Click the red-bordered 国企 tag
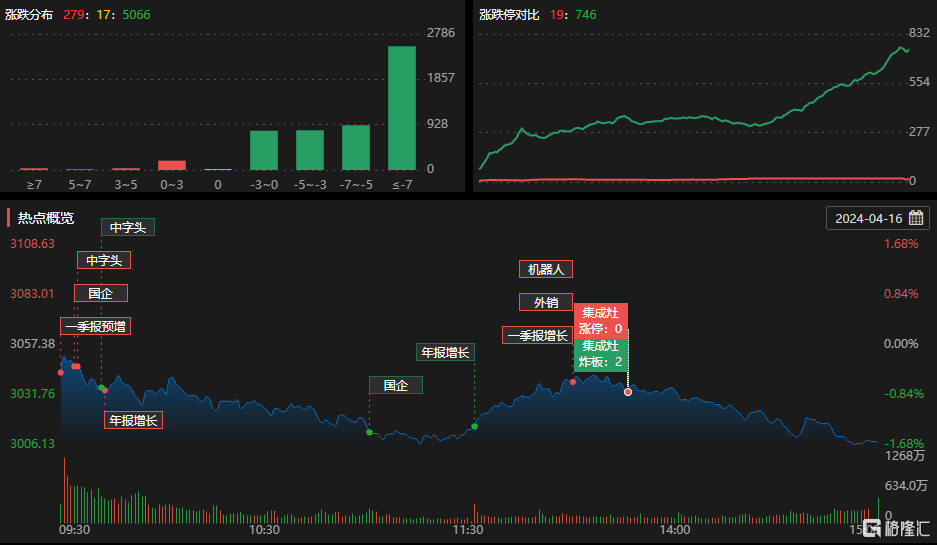937x545 pixels. pos(101,293)
